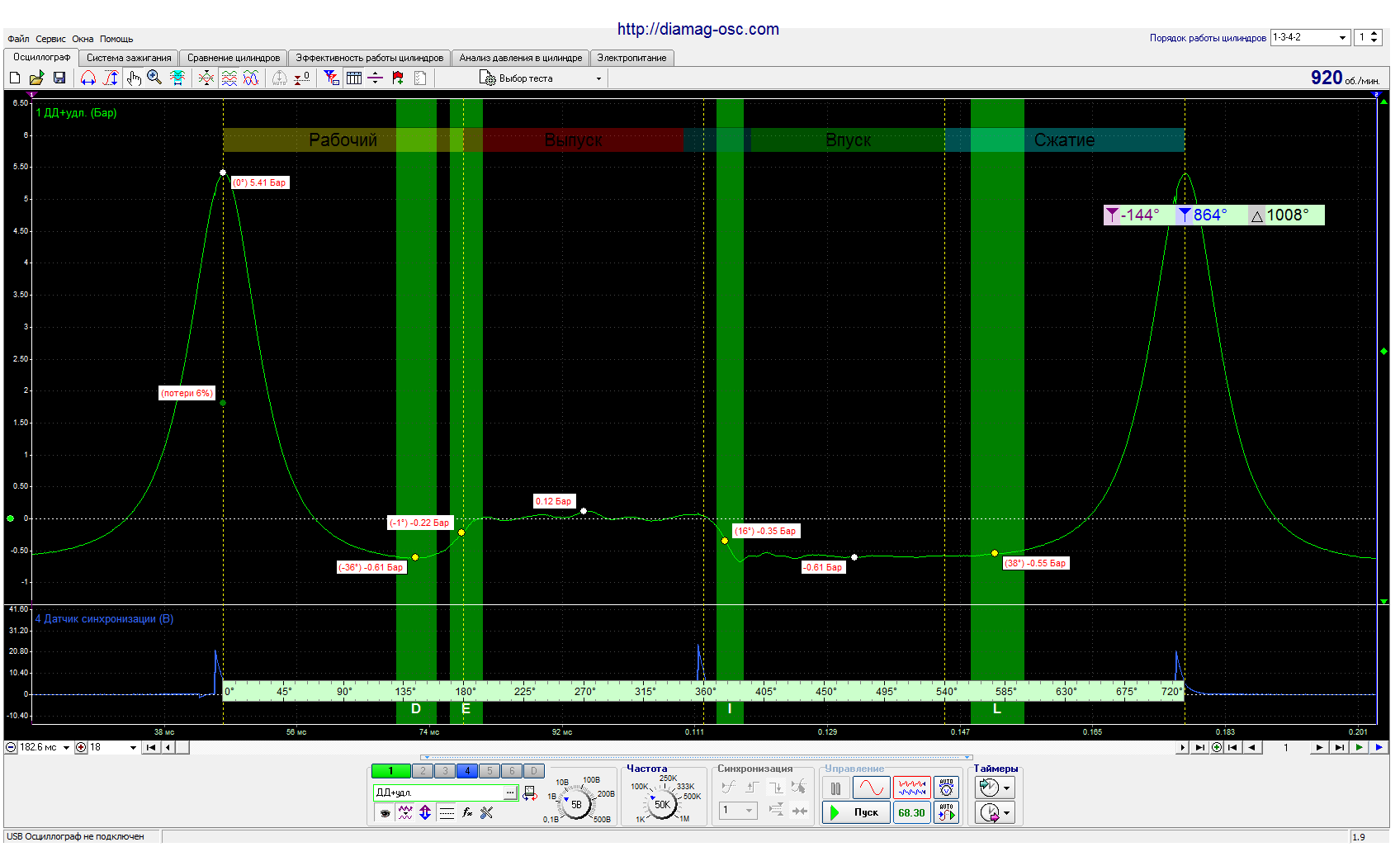Click the AUTO voltage setup button
Screen dimensions: 1400x847
pyautogui.click(x=947, y=788)
